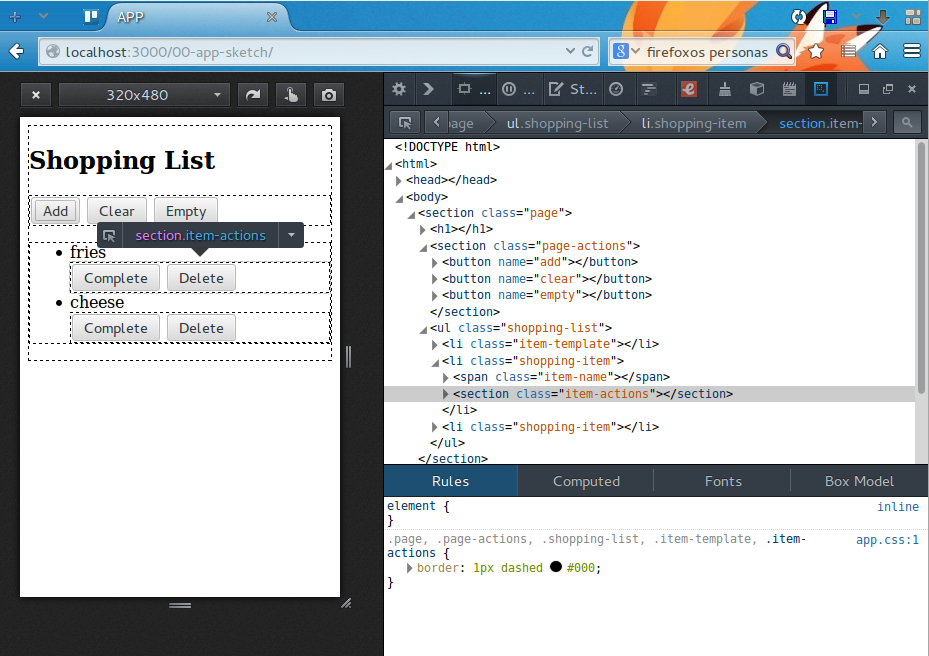Click Complete for the fries item
The height and width of the screenshot is (656, 929).
click(116, 278)
